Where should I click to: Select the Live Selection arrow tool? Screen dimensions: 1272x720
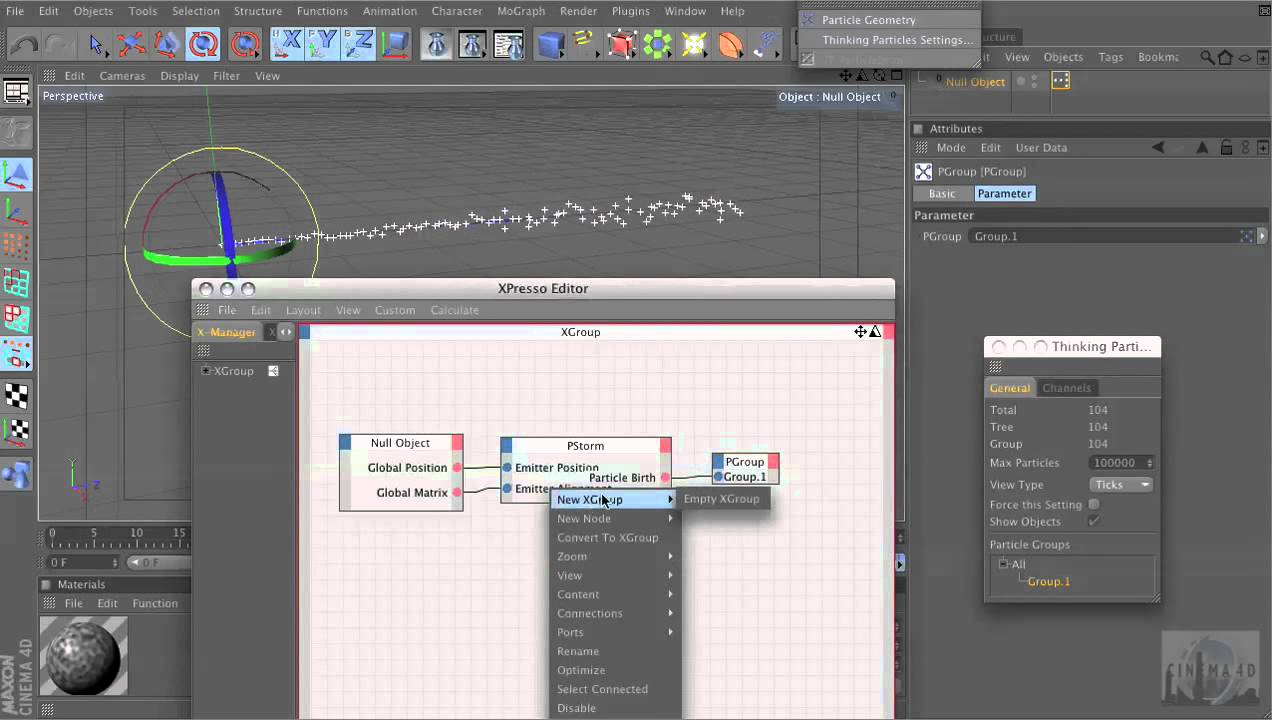point(96,44)
